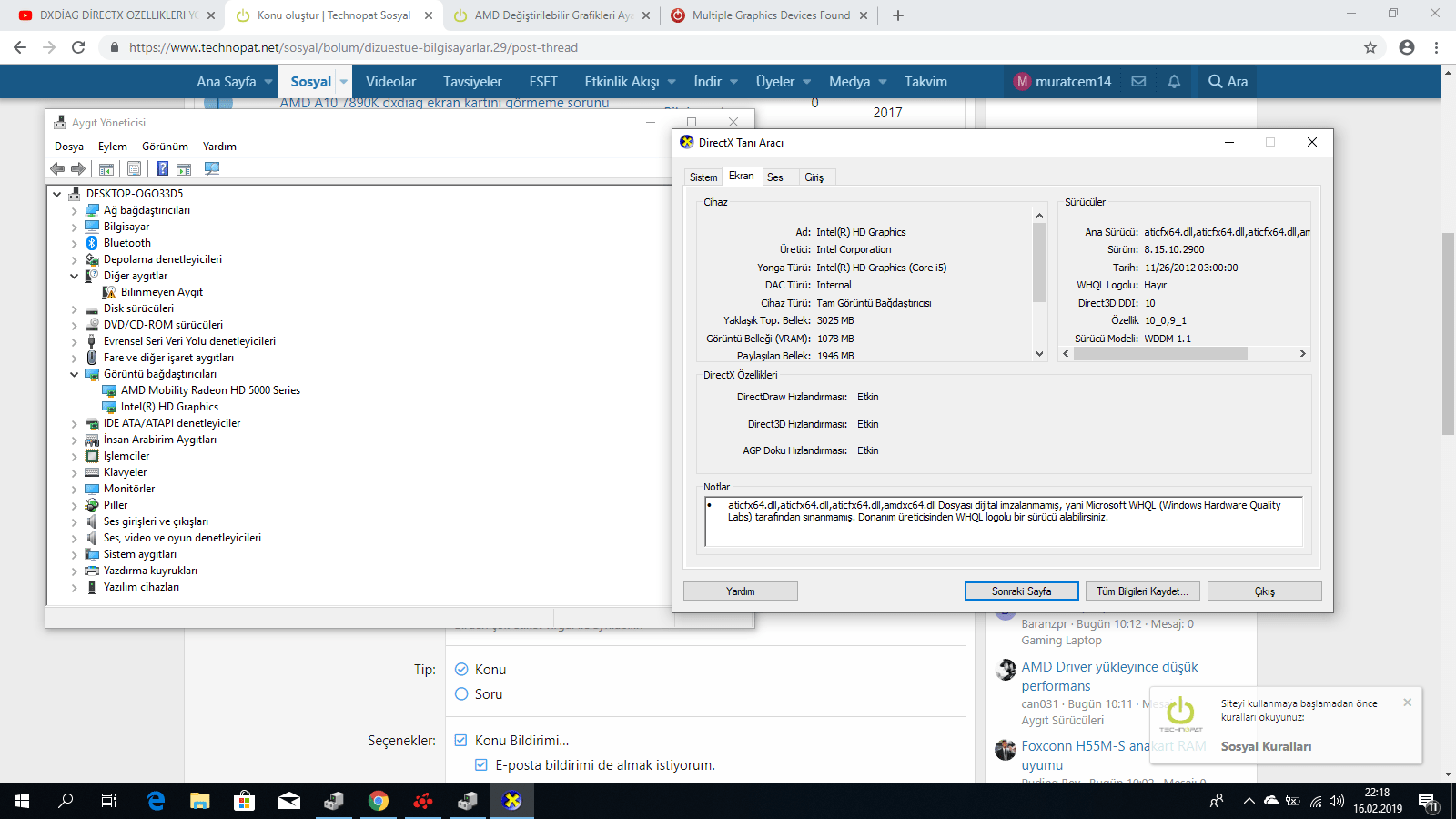
Task: Switch to the Giriş tab in DirectX Tanı Aracı
Action: click(814, 177)
